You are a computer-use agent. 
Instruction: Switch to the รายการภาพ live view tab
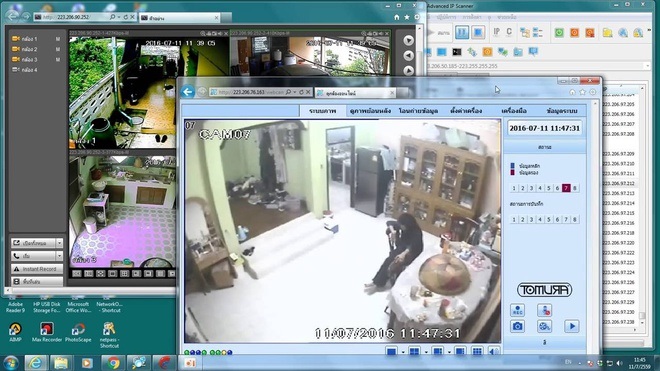pyautogui.click(x=322, y=111)
